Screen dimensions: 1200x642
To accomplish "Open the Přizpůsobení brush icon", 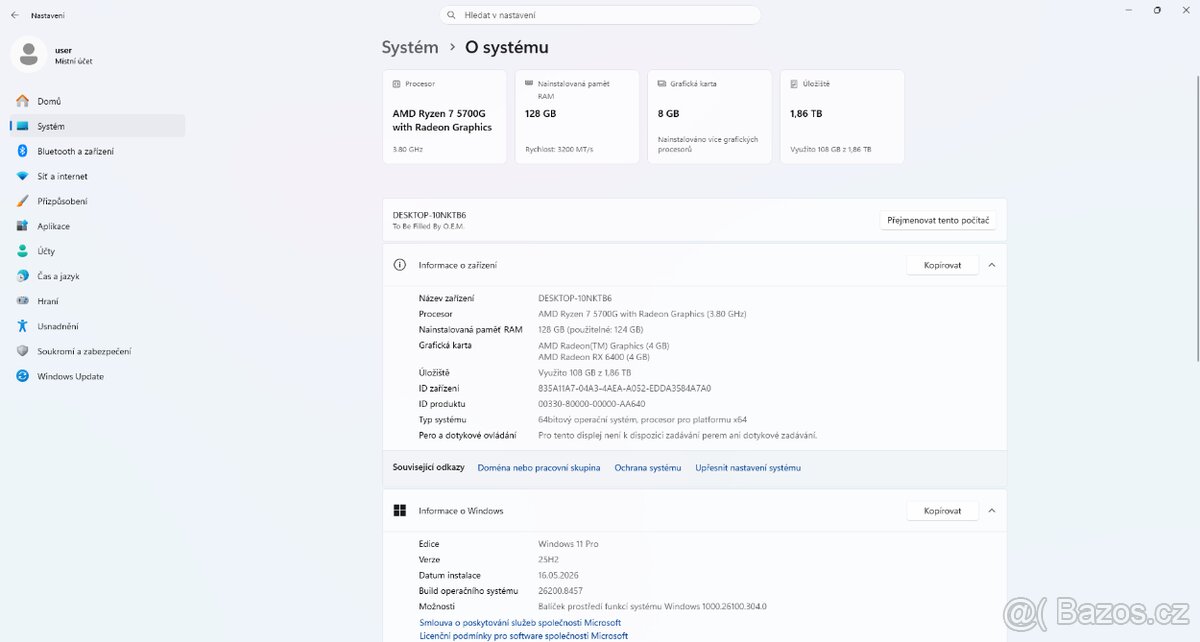I will (x=22, y=201).
